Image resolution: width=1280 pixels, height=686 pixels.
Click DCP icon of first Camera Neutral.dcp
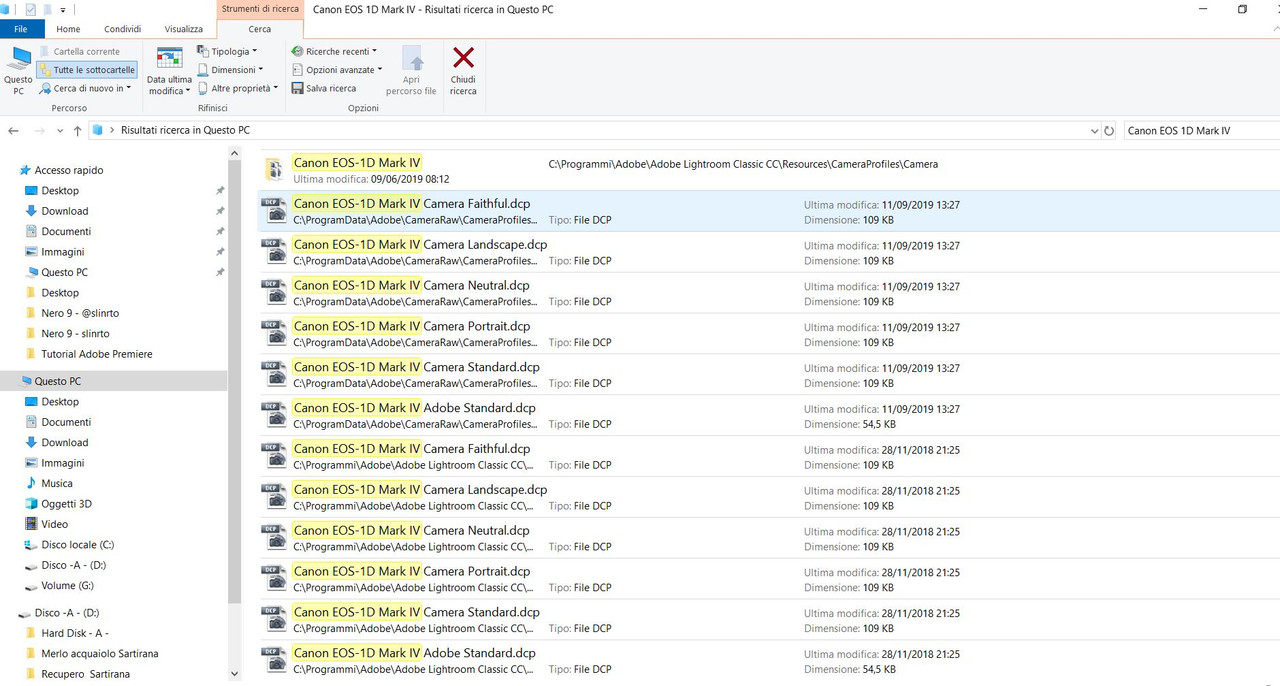tap(273, 292)
